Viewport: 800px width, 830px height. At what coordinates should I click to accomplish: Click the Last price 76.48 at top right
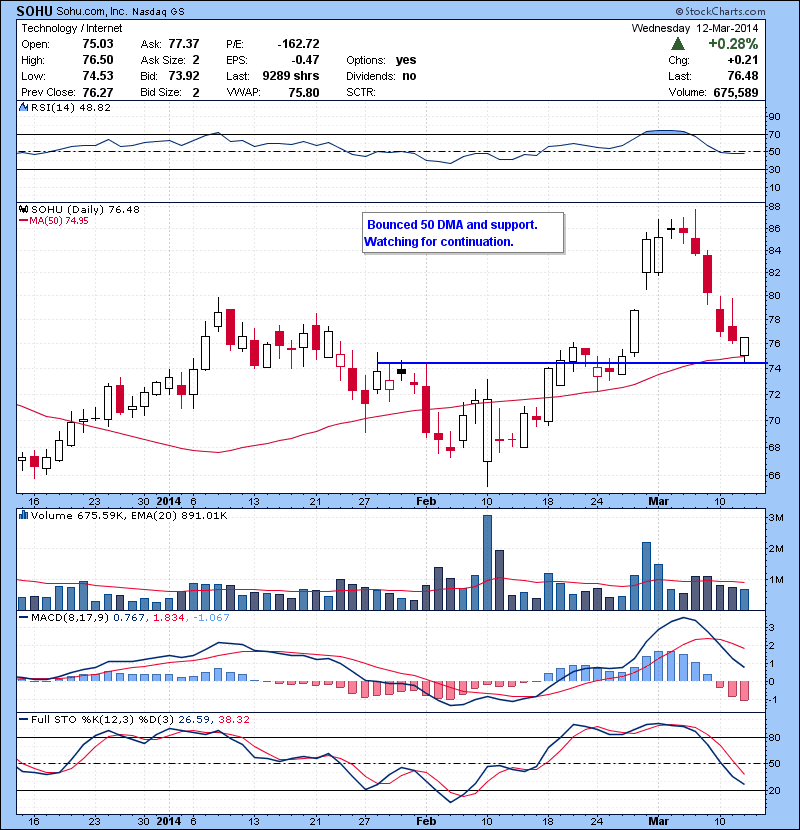point(743,76)
